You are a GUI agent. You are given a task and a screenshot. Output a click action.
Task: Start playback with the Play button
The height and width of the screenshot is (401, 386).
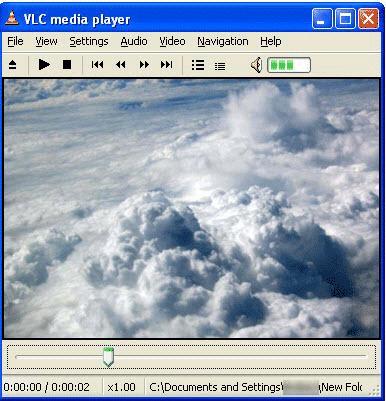tap(44, 64)
